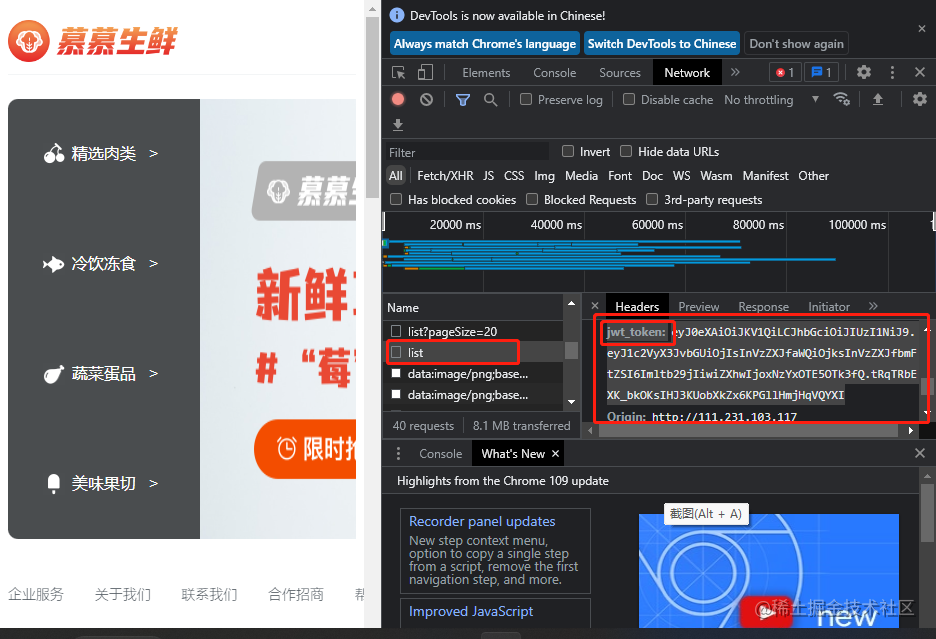Close the What's New tab
The height and width of the screenshot is (639, 936).
[555, 454]
